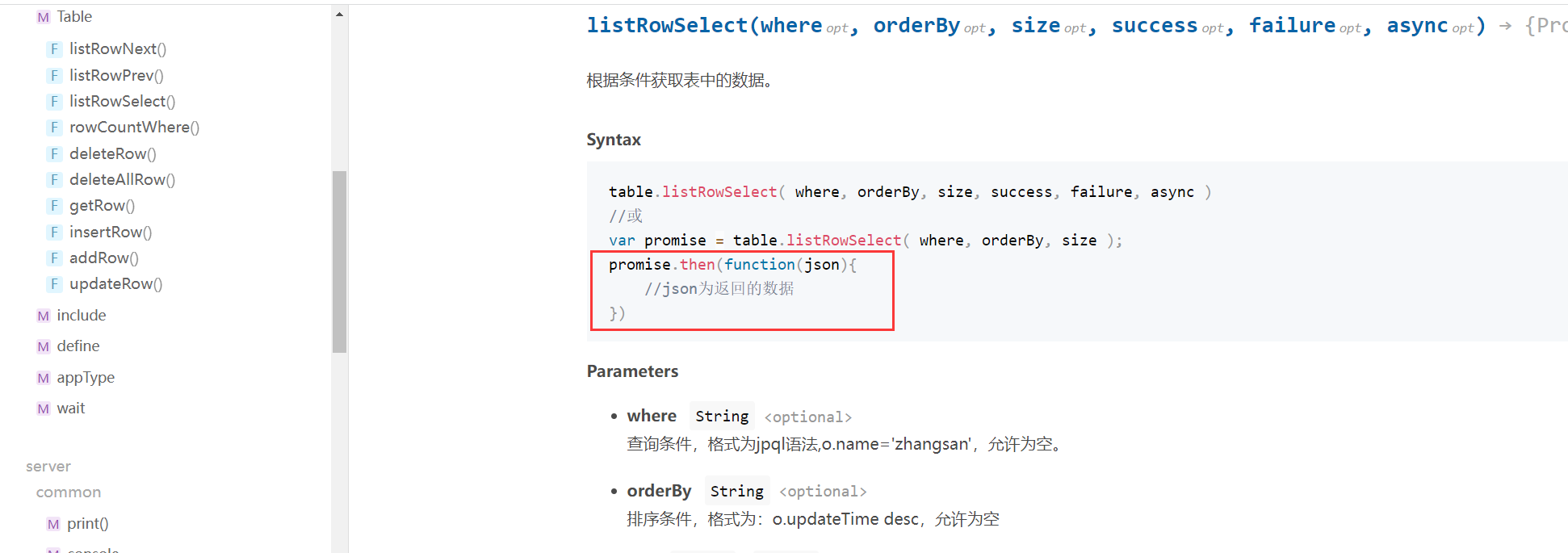The height and width of the screenshot is (553, 1568).
Task: Open listRowSelect() in the sidebar
Action: point(122,102)
